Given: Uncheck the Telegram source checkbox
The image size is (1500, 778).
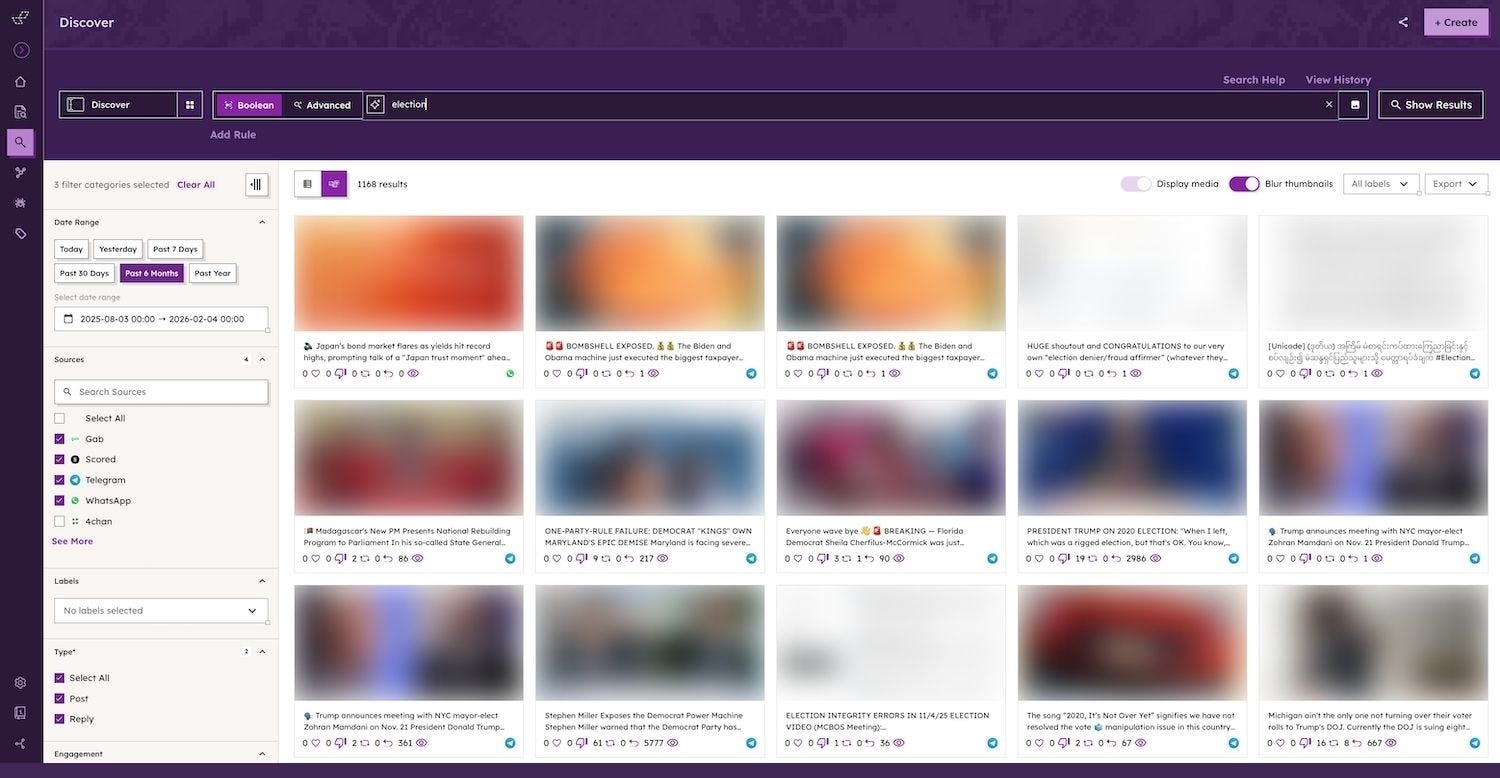Looking at the screenshot, I should [x=58, y=480].
